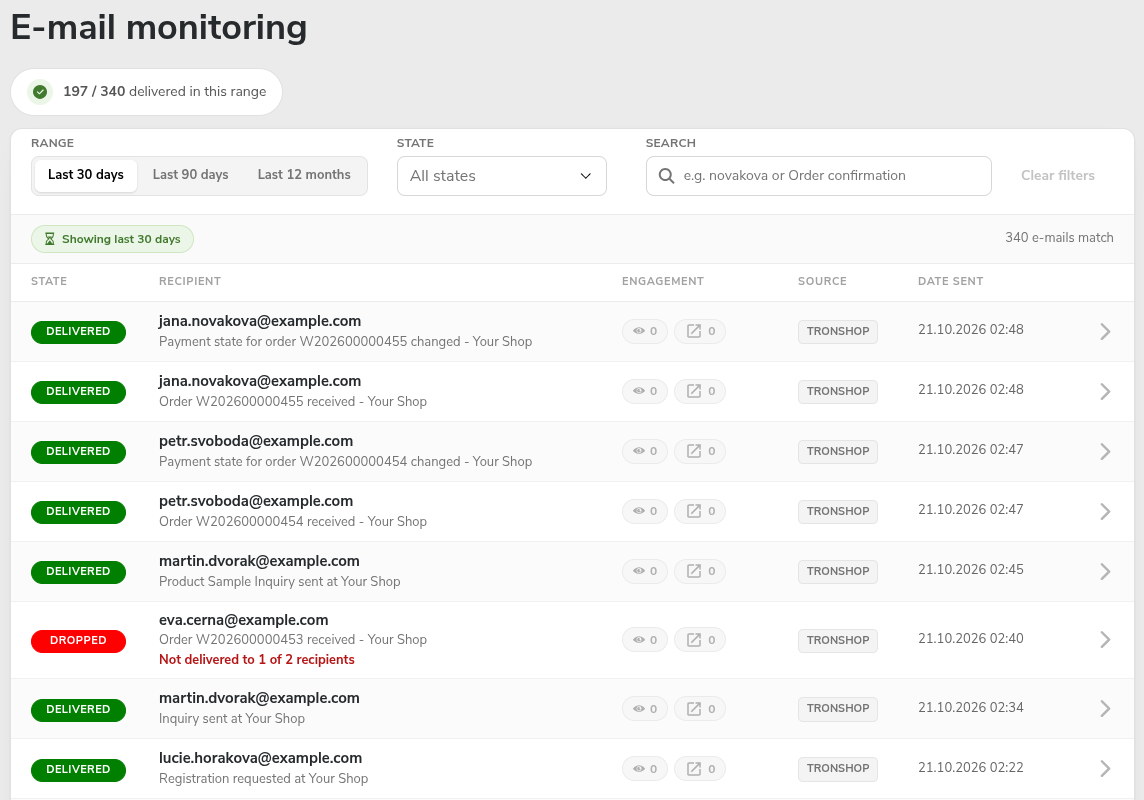The image size is (1144, 800).
Task: Expand Order W202600000455 received row chevron
Action: tap(1105, 392)
